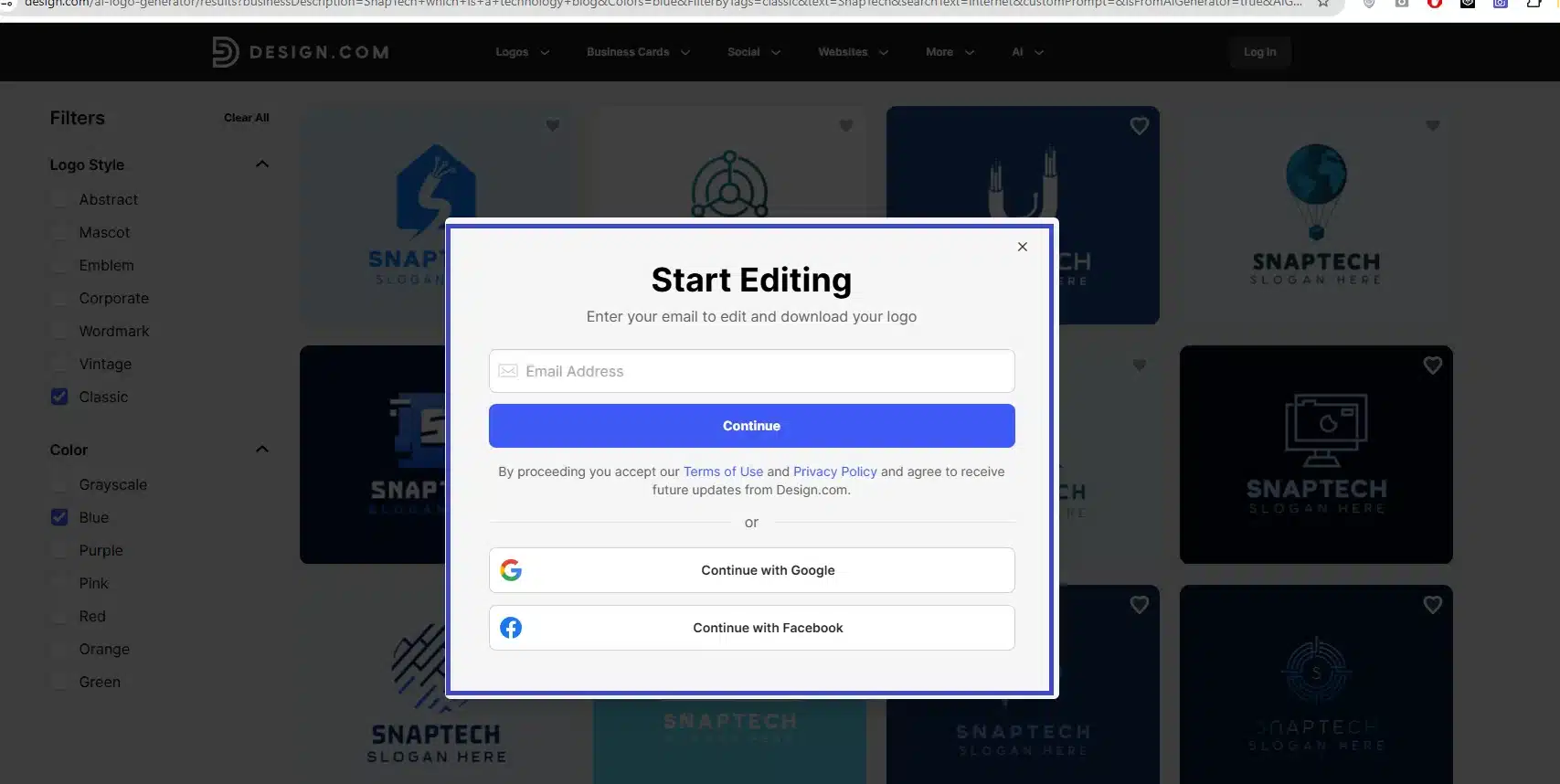Open the Privacy Policy link

click(835, 471)
